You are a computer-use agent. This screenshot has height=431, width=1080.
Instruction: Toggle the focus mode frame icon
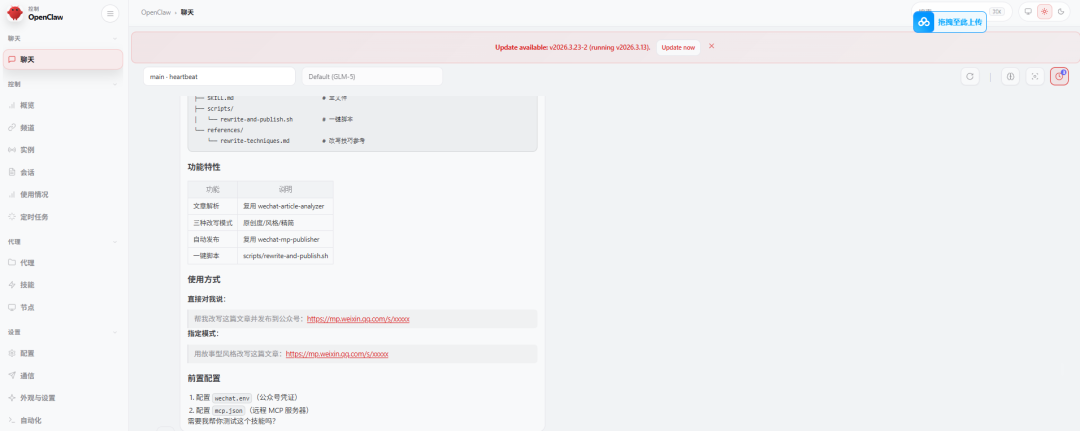(x=1035, y=76)
